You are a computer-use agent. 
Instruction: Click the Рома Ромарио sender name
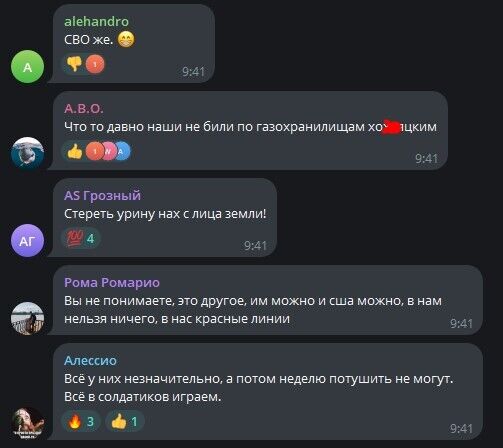point(112,283)
